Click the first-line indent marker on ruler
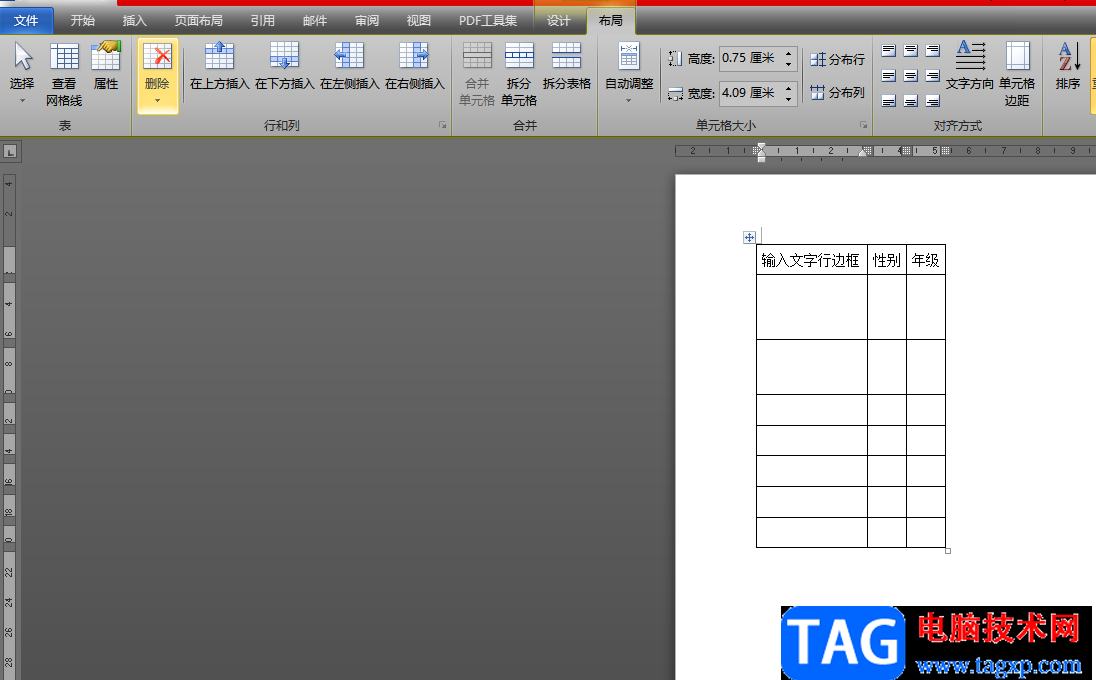This screenshot has width=1096, height=680. (761, 147)
